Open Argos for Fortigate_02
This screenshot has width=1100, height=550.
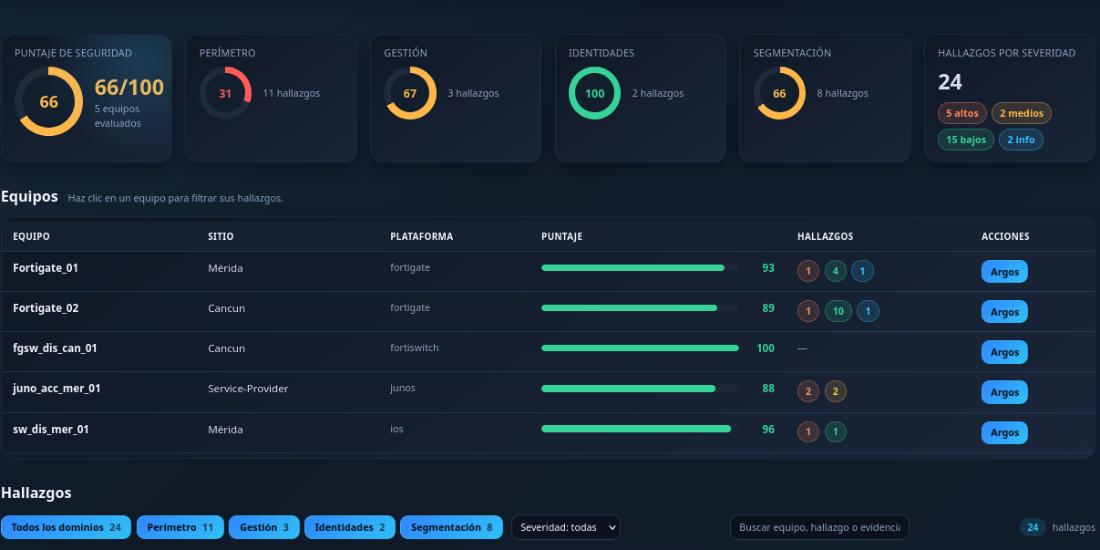pos(1004,311)
